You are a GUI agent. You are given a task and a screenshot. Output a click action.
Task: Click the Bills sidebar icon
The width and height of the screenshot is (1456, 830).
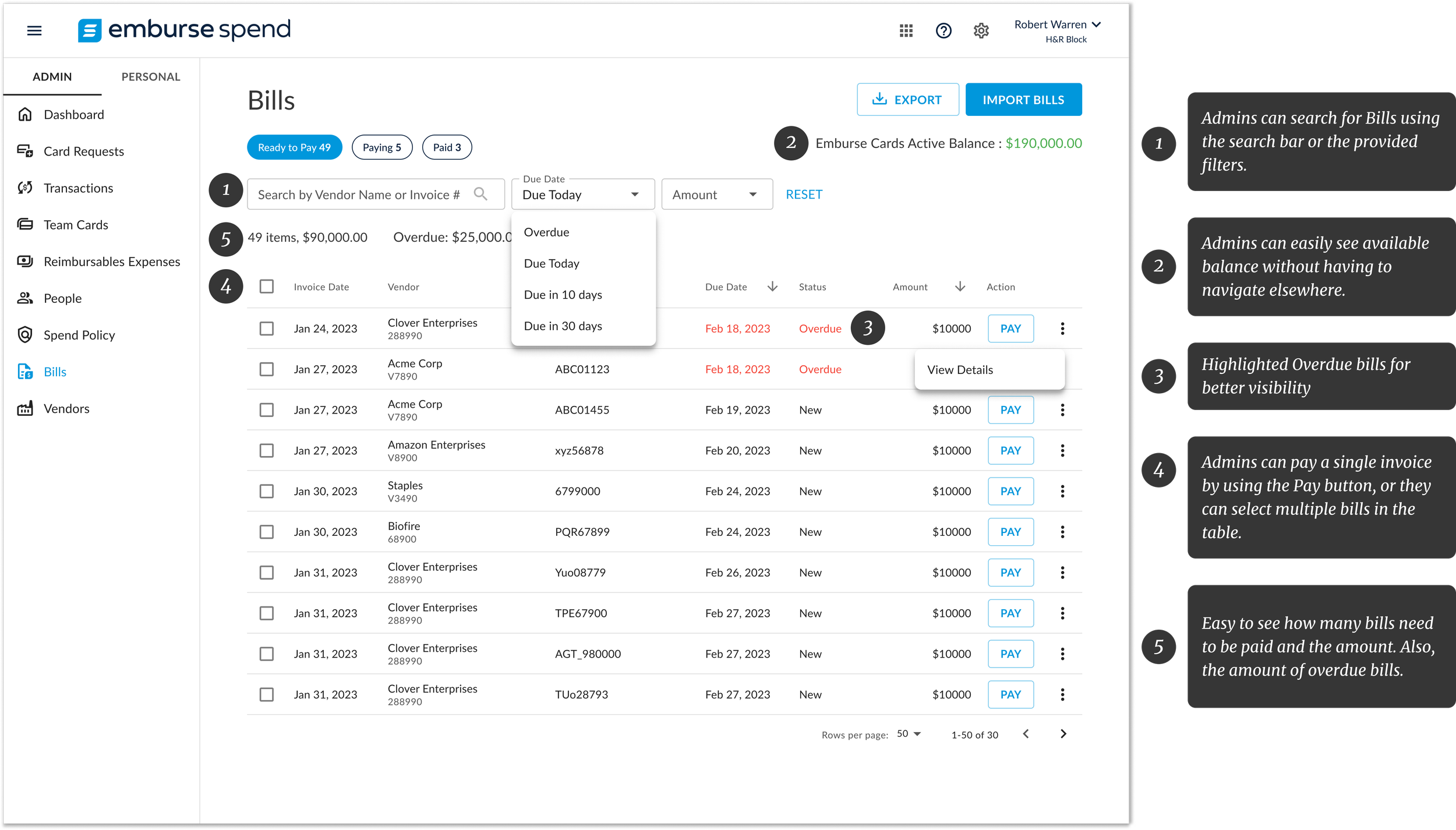point(24,371)
